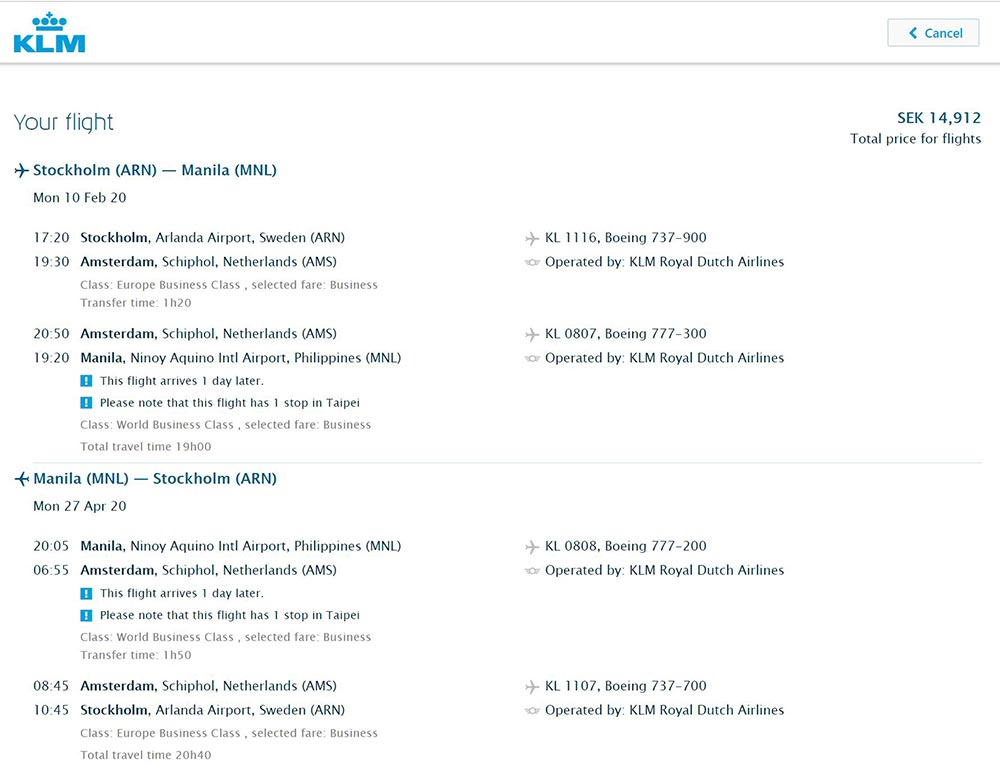Image resolution: width=1000 pixels, height=769 pixels.
Task: Click the outbound 'Class: Europe Business Class' line
Action: [229, 285]
